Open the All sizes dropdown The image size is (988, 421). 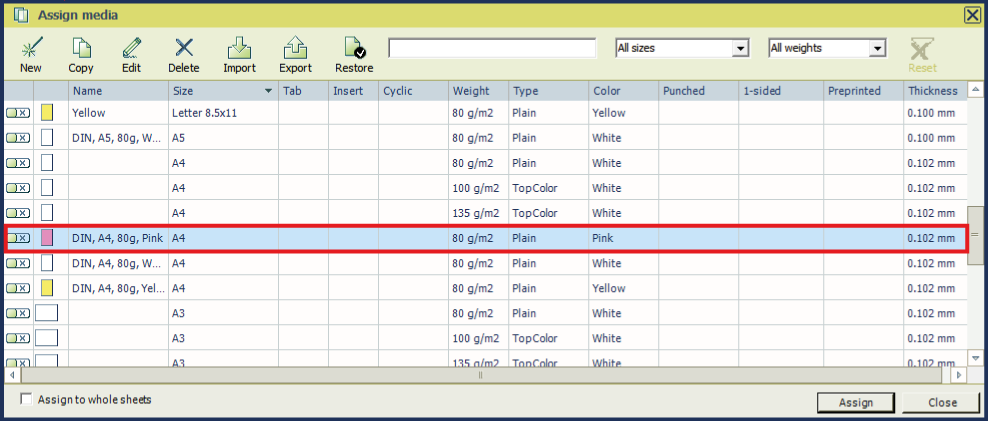(682, 48)
